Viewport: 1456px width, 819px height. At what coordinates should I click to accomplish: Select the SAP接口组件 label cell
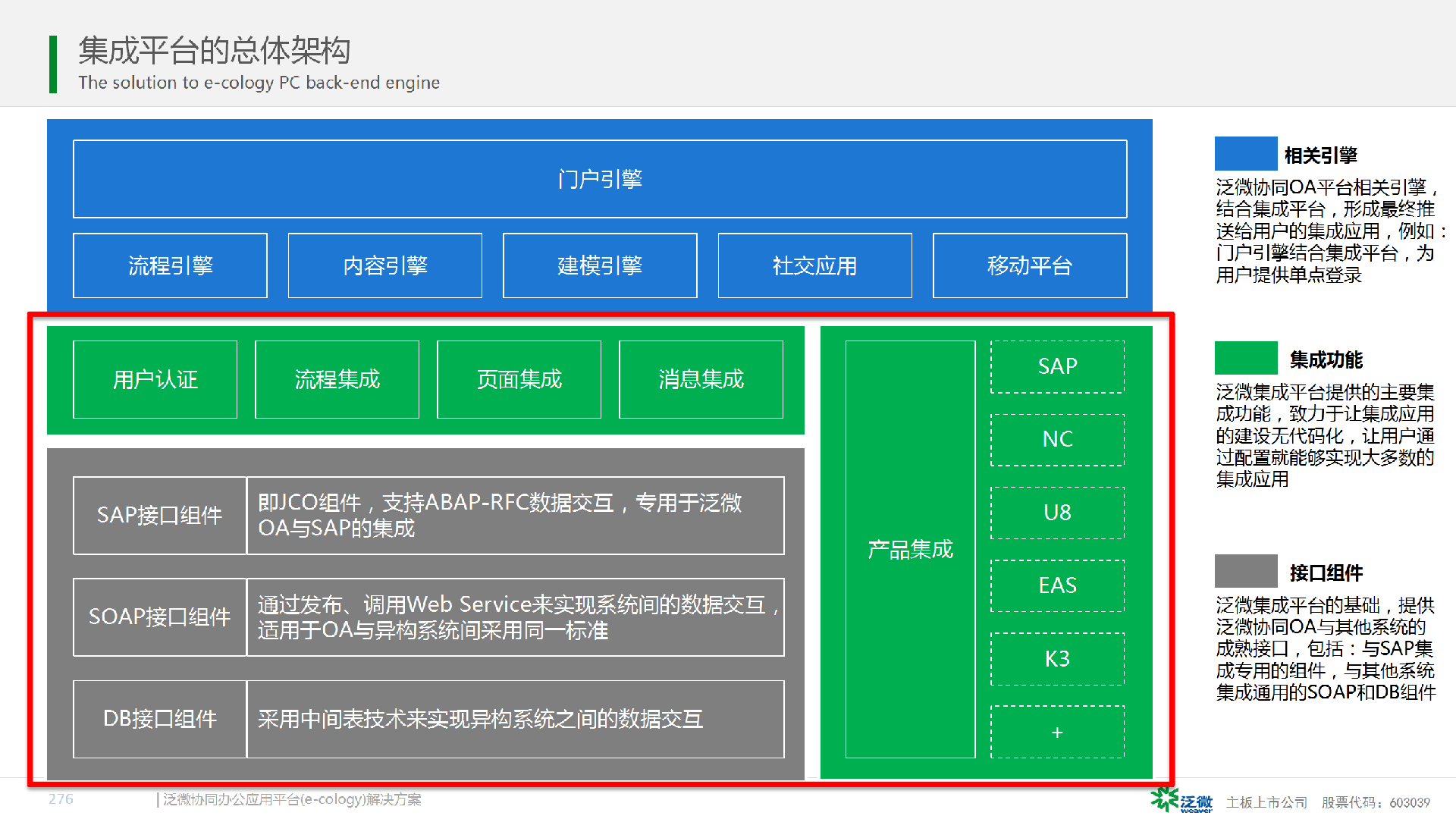[x=159, y=516]
